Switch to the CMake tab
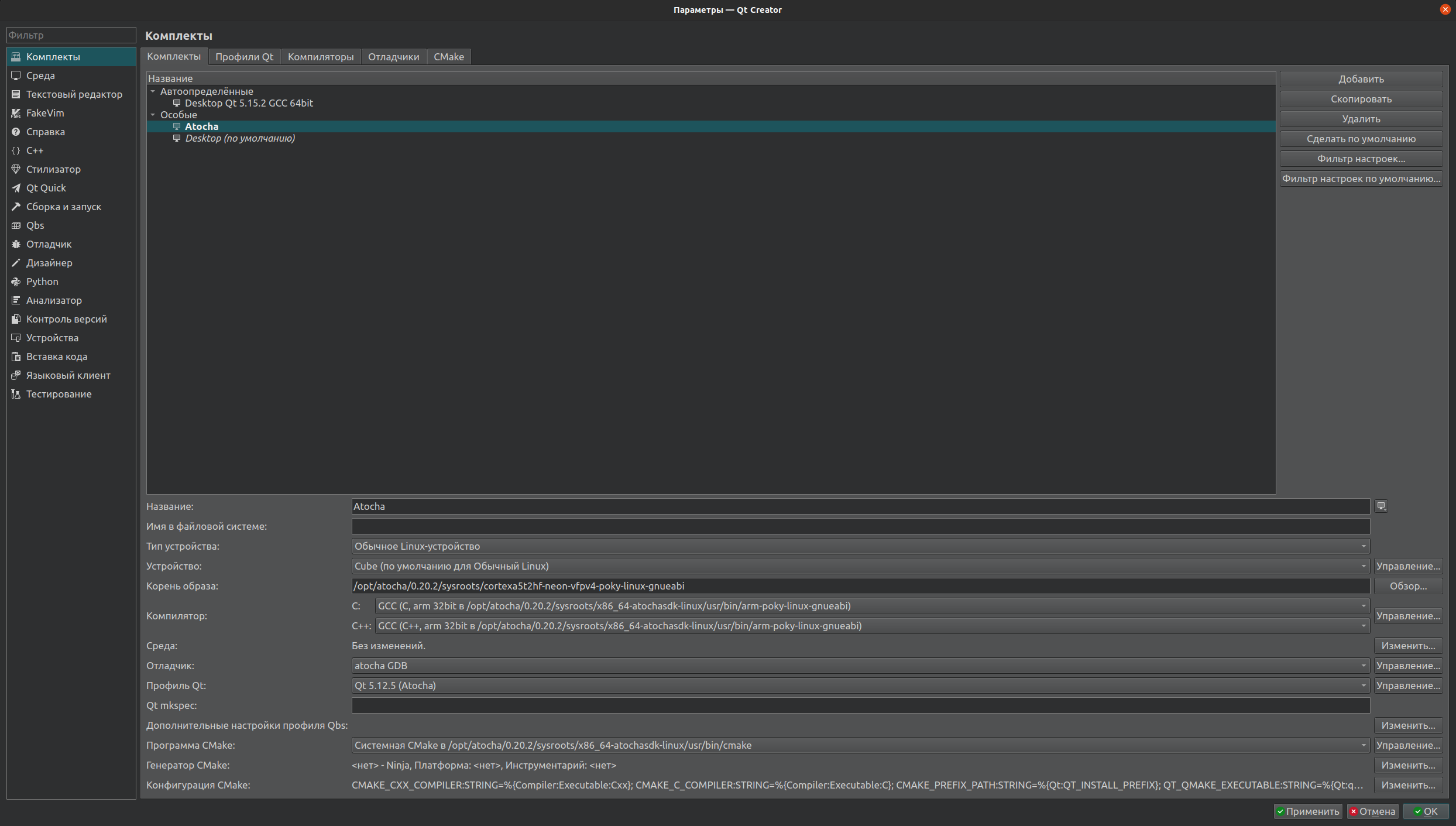The height and width of the screenshot is (826, 1456). 449,57
